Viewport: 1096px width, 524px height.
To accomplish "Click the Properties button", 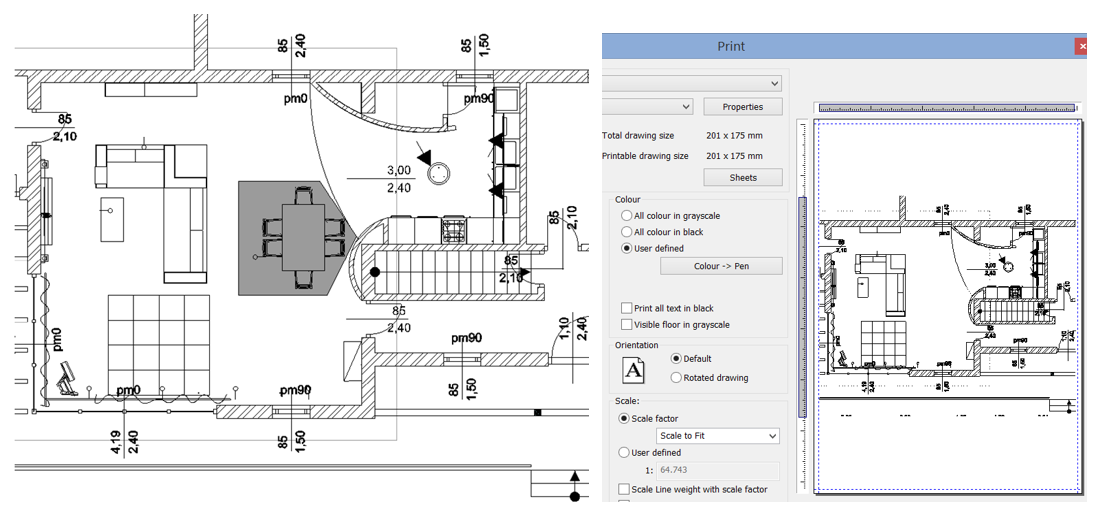I will pos(743,107).
